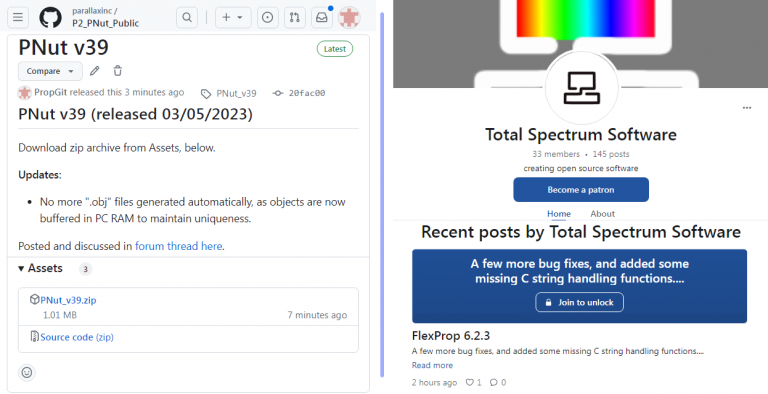
Task: Open pull requests icon in header
Action: [x=294, y=18]
